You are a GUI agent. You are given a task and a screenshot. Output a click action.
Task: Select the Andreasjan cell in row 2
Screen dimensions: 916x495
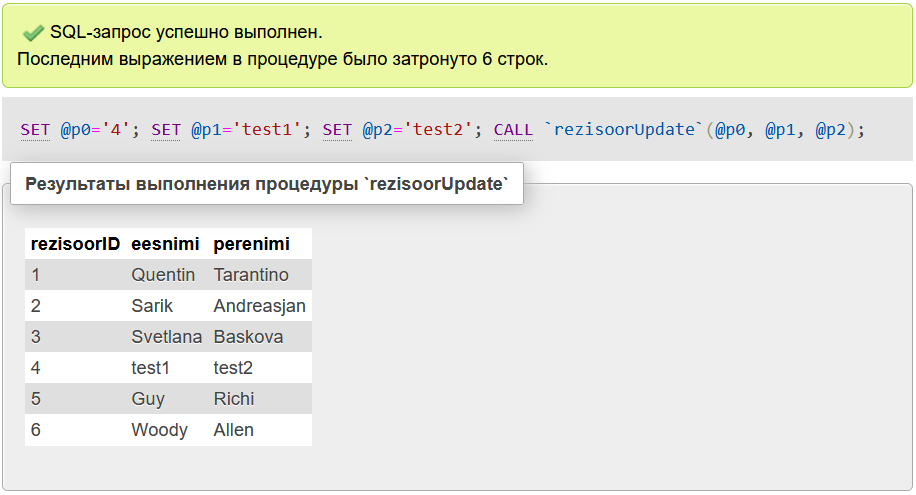coord(259,306)
